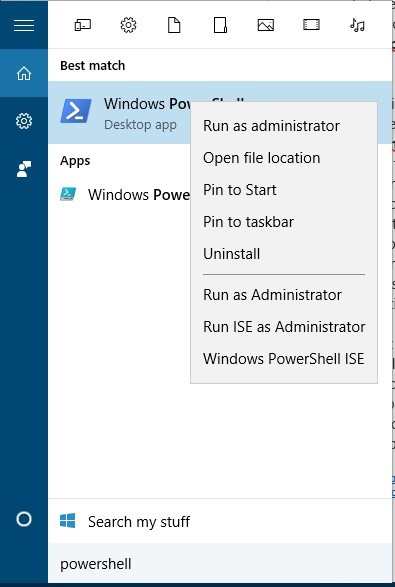Screen dimensions: 395x587
Task: Go to the Home icon in the sidebar
Action: pos(24,73)
